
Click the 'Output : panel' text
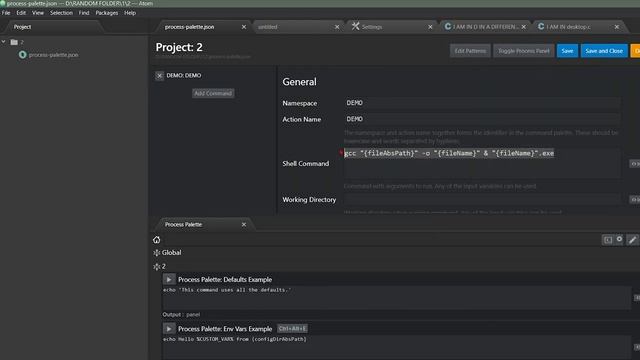point(181,315)
